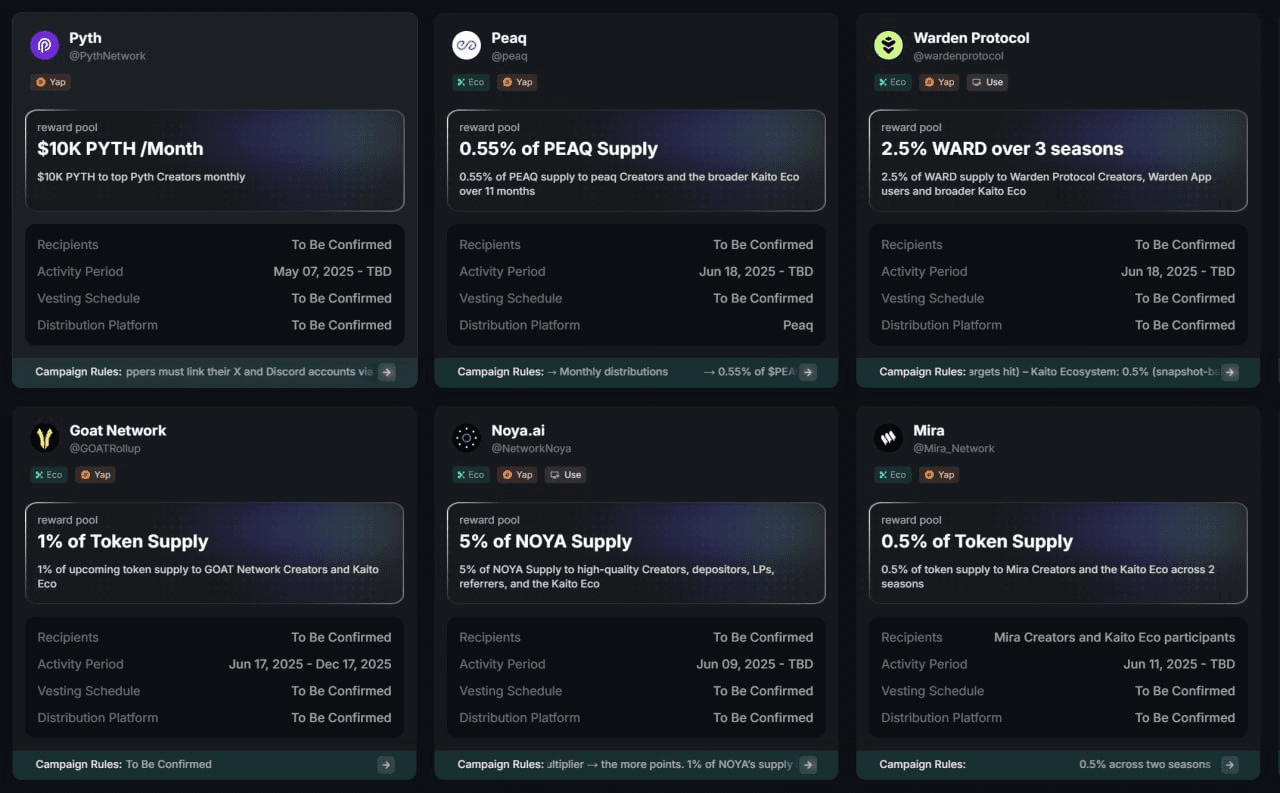Open the @PythNetwork handle
1280x793 pixels.
107,56
